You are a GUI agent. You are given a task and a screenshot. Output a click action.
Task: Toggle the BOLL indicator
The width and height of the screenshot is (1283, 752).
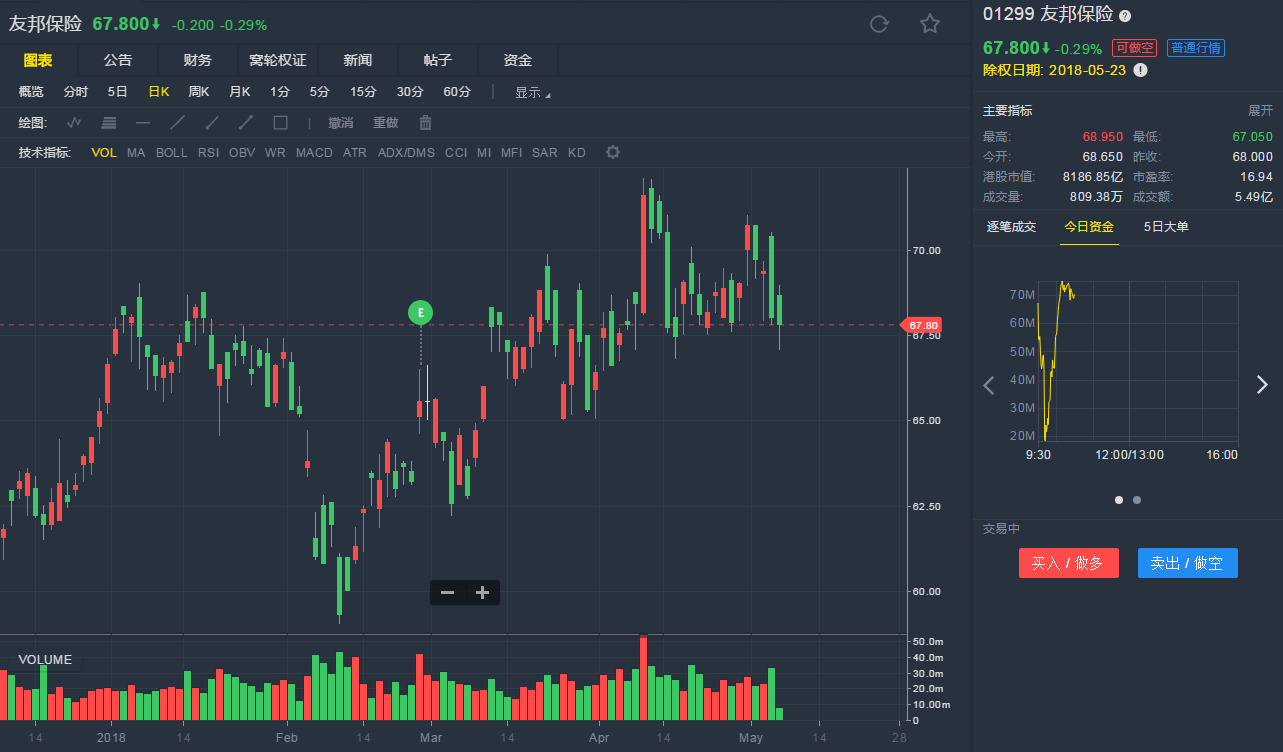pyautogui.click(x=172, y=153)
